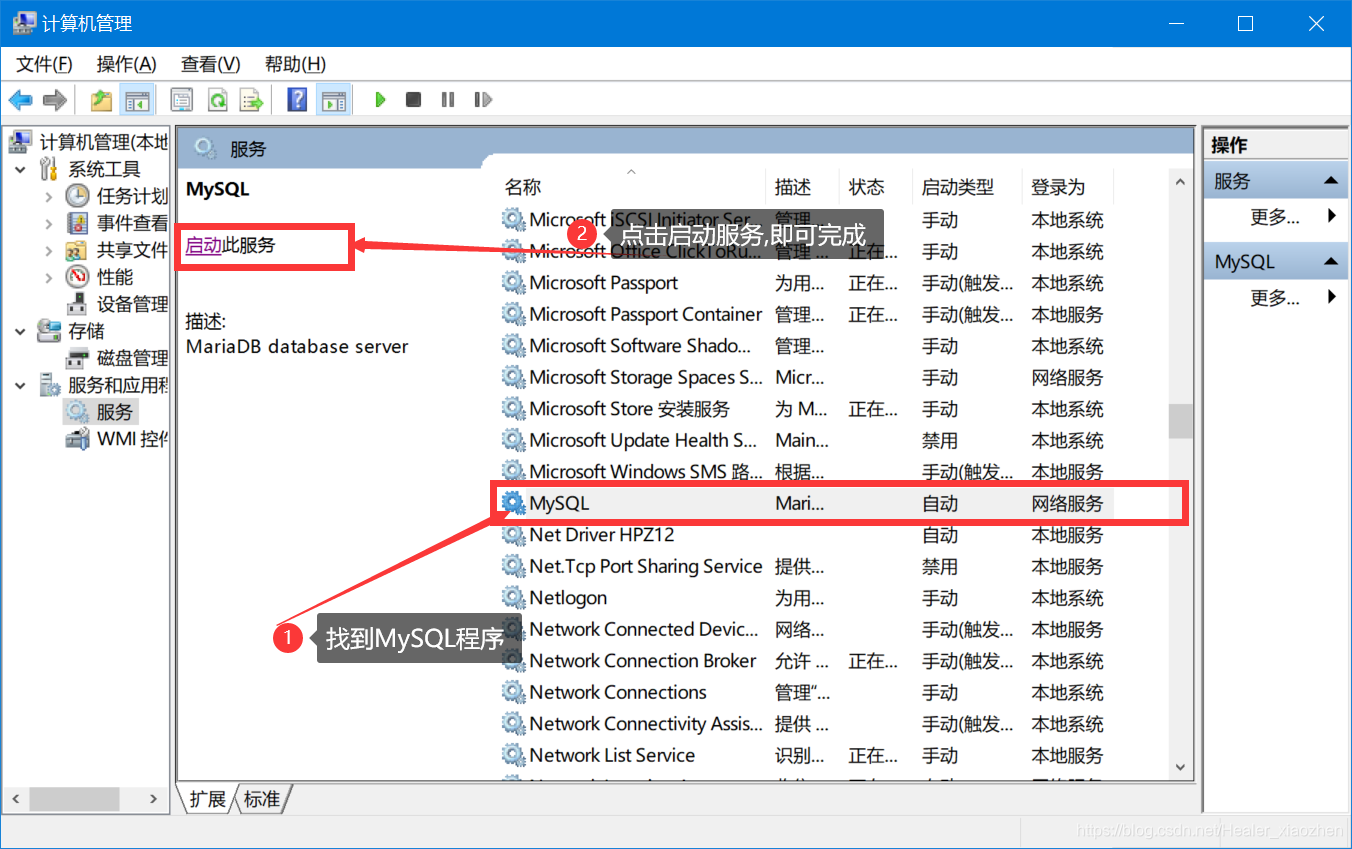Viewport: 1352px width, 849px height.
Task: Select the 任务计划 clock icon in tree
Action: pyautogui.click(x=77, y=196)
